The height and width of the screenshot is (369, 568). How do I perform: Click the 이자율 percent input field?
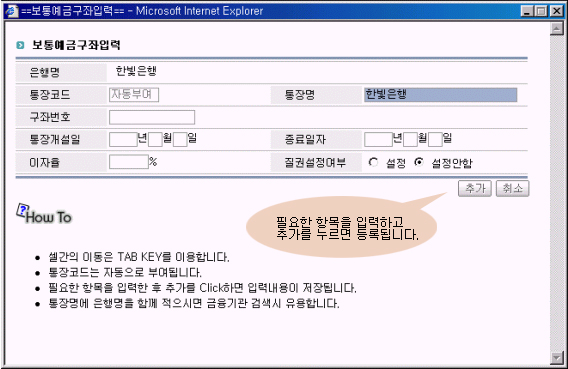tap(129, 162)
